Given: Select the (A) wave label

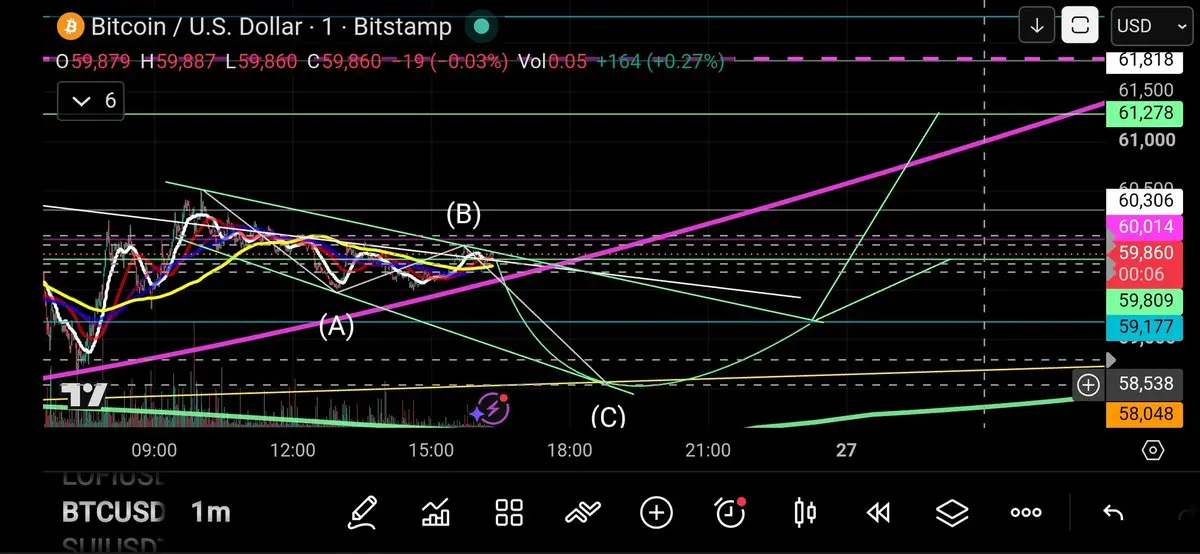Looking at the screenshot, I should (336, 326).
